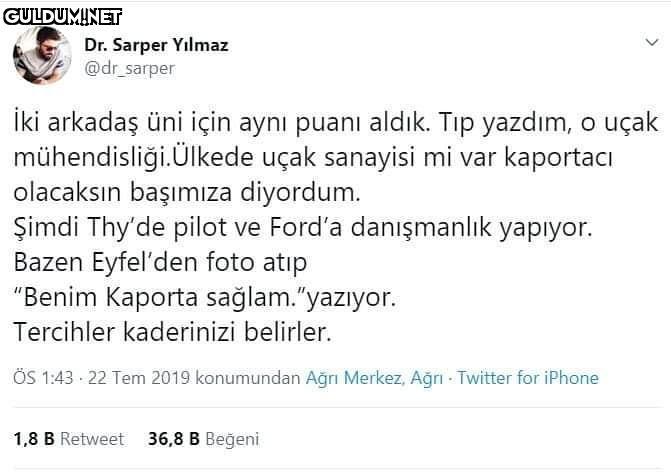The width and height of the screenshot is (671, 473).
Task: View the 1,8 B Retweet list
Action: tap(69, 439)
